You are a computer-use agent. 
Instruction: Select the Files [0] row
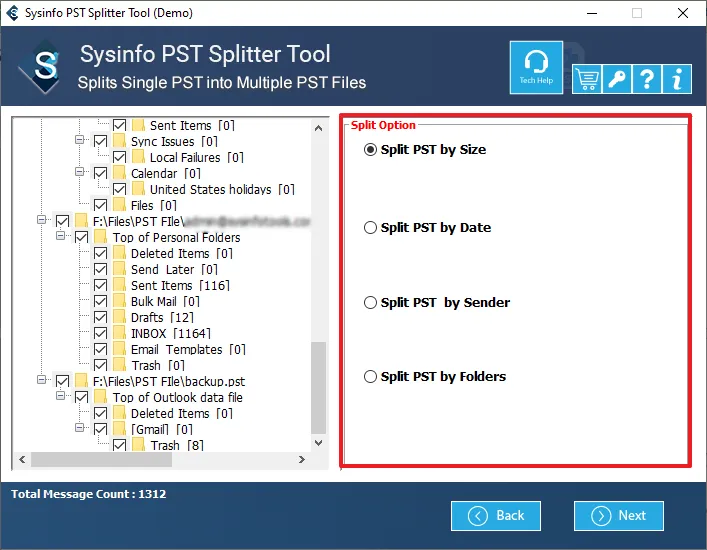pyautogui.click(x=154, y=205)
